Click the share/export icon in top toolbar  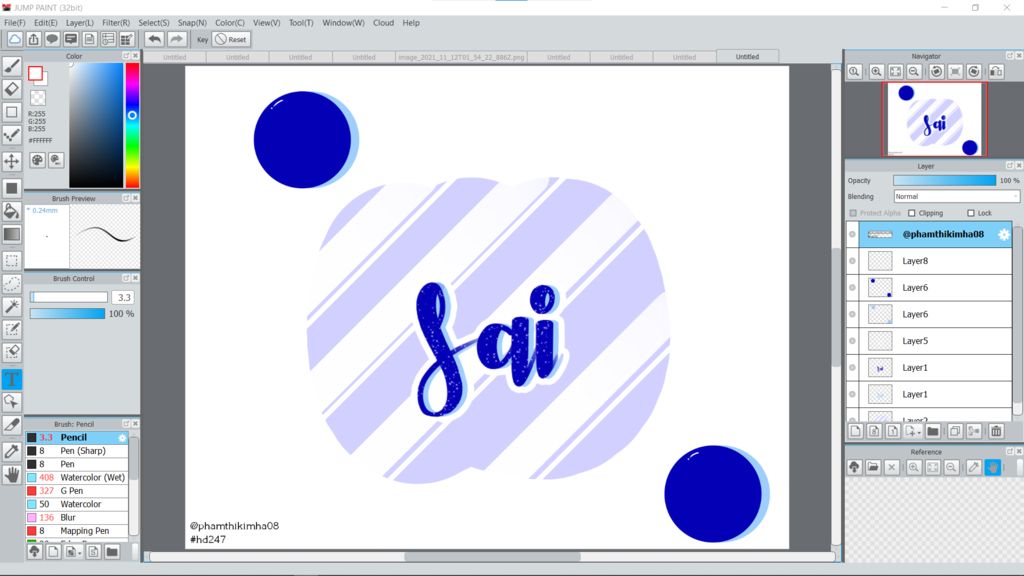(x=33, y=39)
